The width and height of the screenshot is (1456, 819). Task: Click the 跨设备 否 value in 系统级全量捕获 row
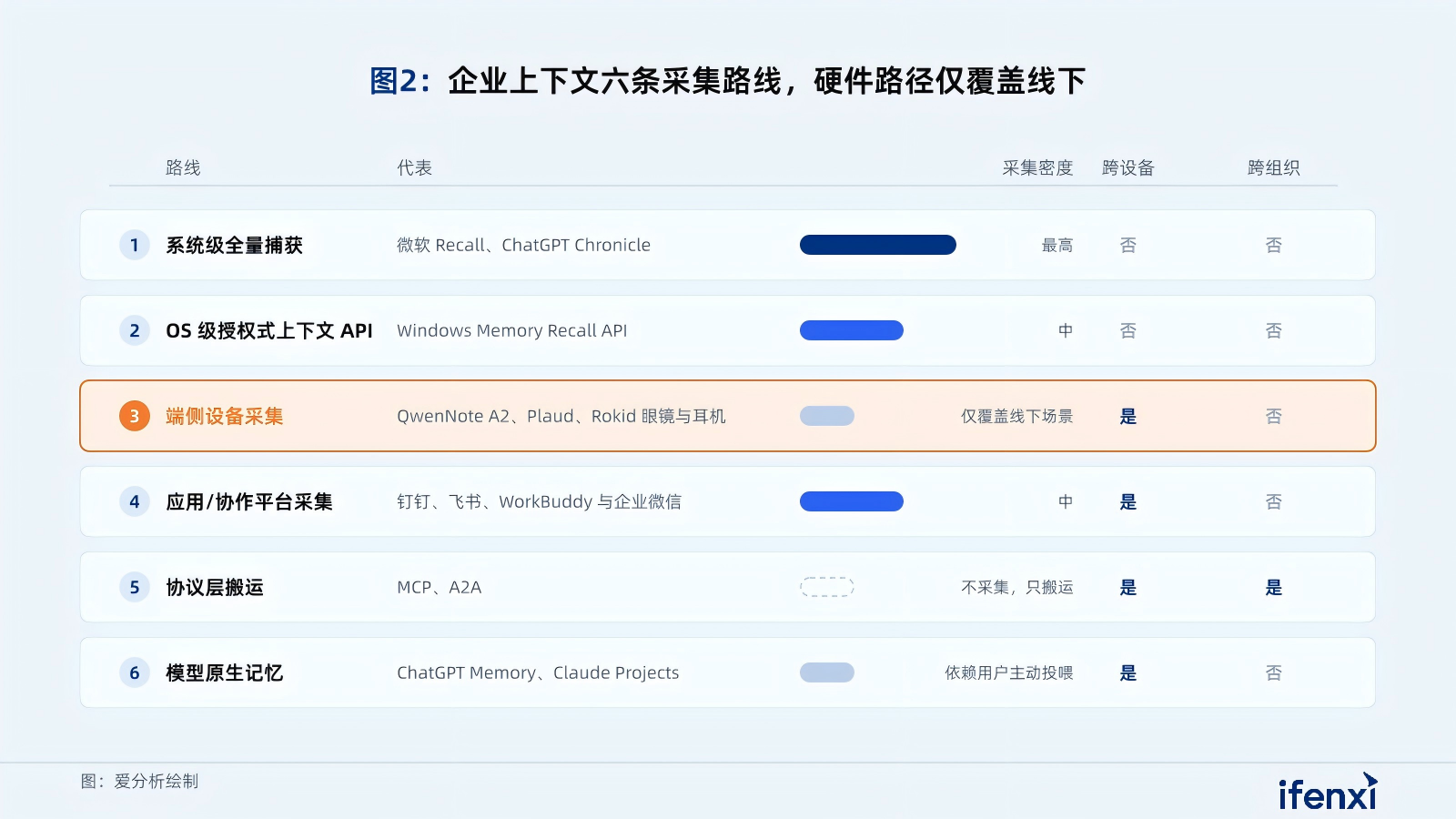click(1128, 245)
